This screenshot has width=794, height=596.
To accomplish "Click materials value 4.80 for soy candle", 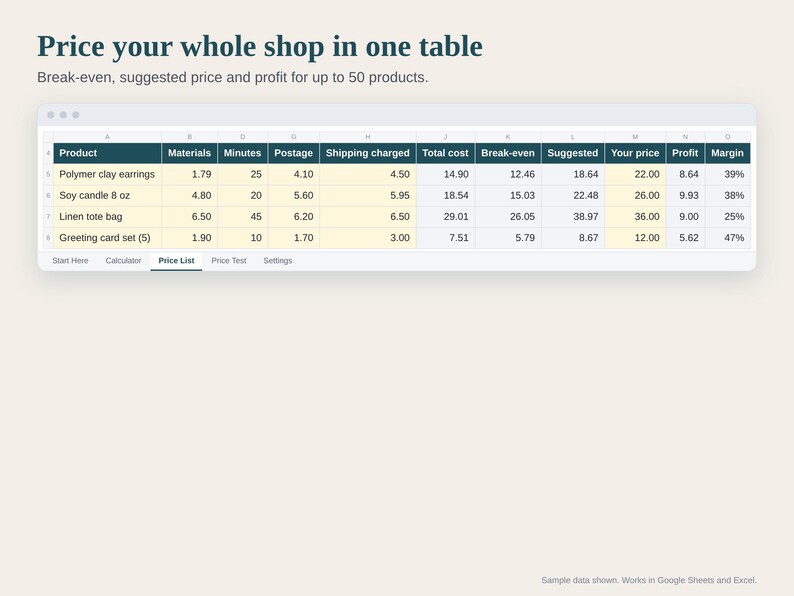I will [x=189, y=195].
